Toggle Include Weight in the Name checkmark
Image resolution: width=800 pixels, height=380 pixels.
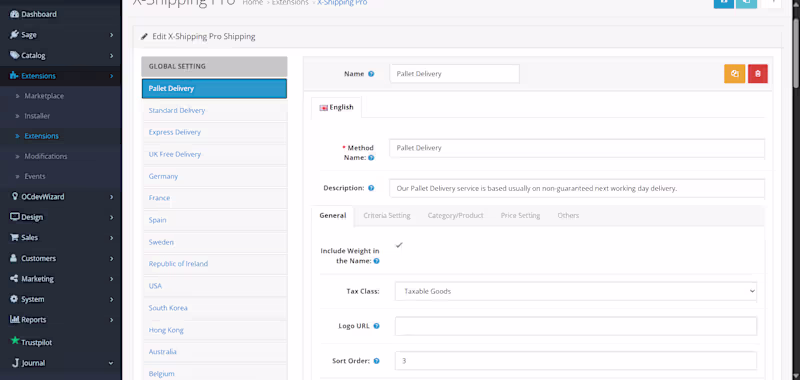[399, 245]
